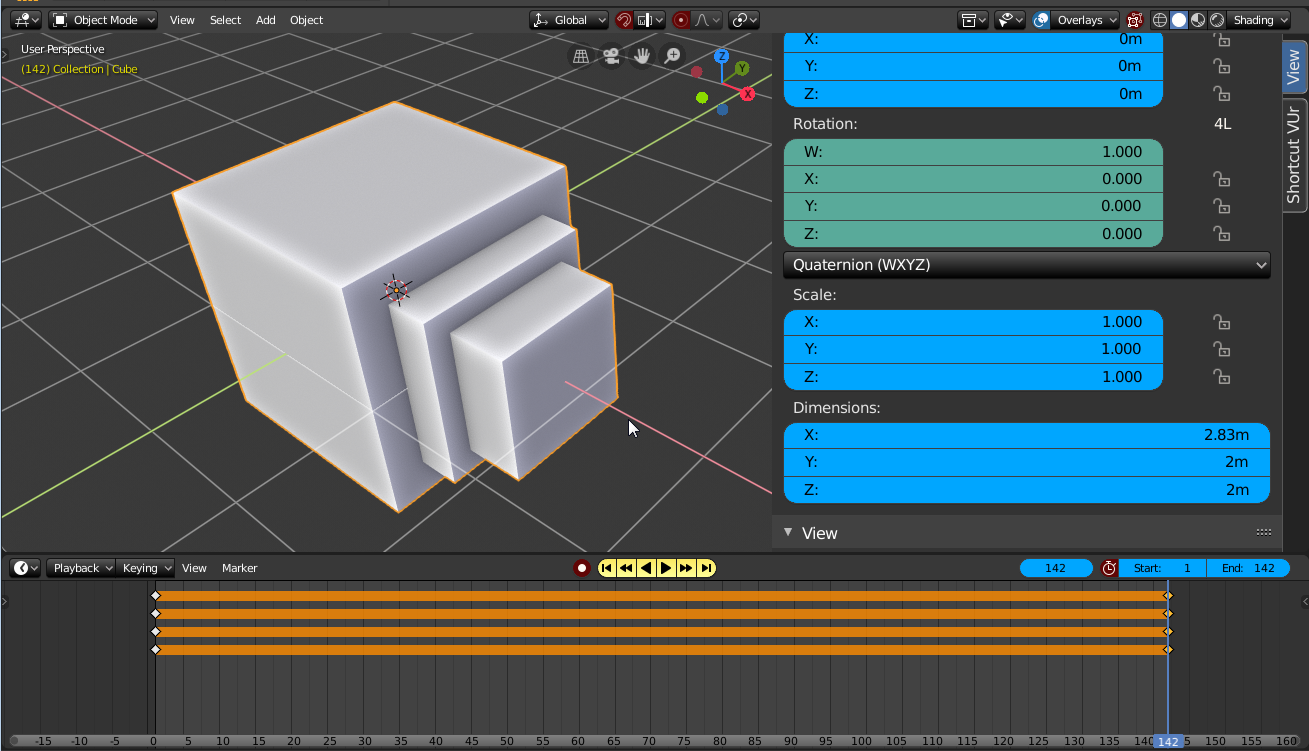Click the hand pan-view icon
The image size is (1309, 751).
point(642,56)
